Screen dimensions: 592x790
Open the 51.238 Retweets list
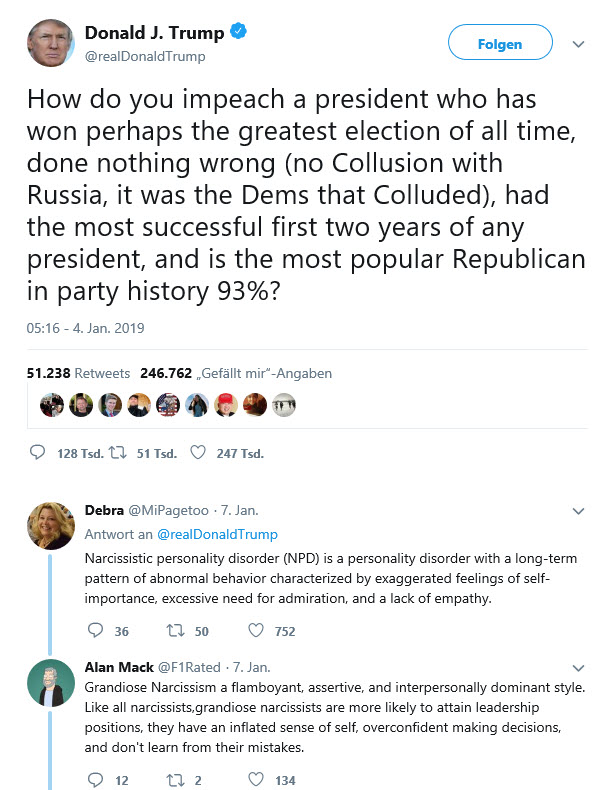click(78, 373)
